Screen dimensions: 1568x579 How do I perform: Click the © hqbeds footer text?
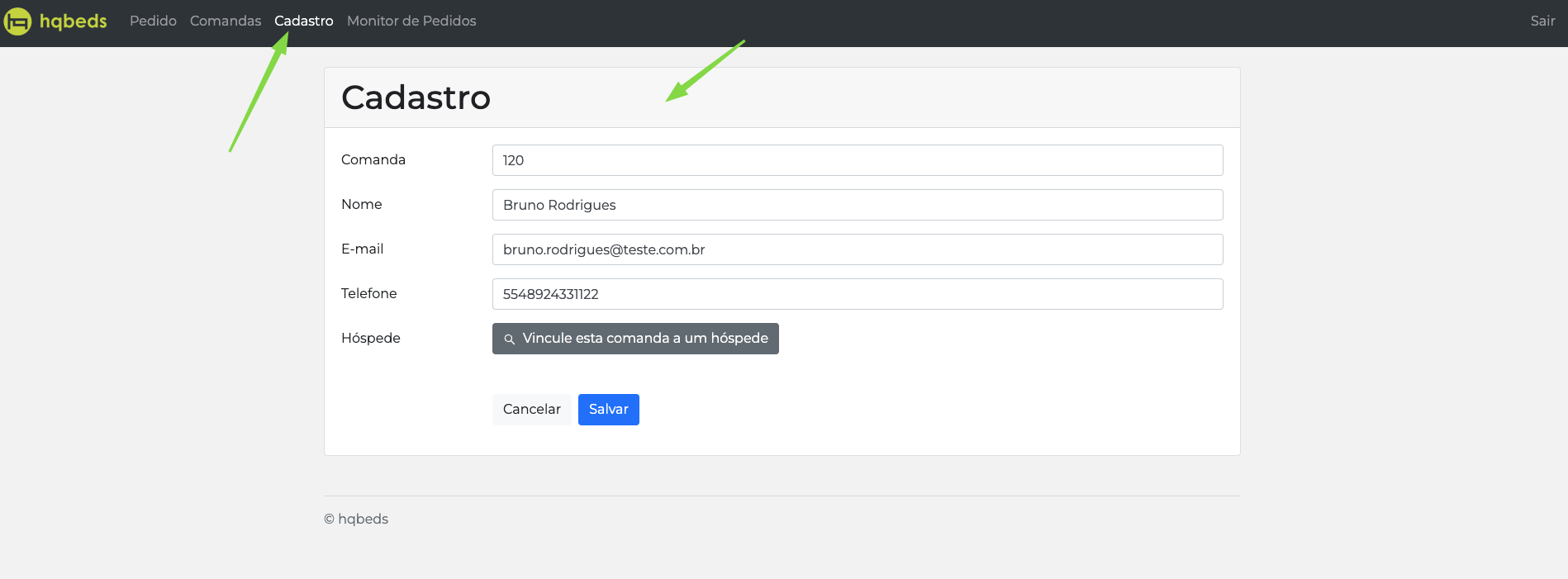(356, 519)
